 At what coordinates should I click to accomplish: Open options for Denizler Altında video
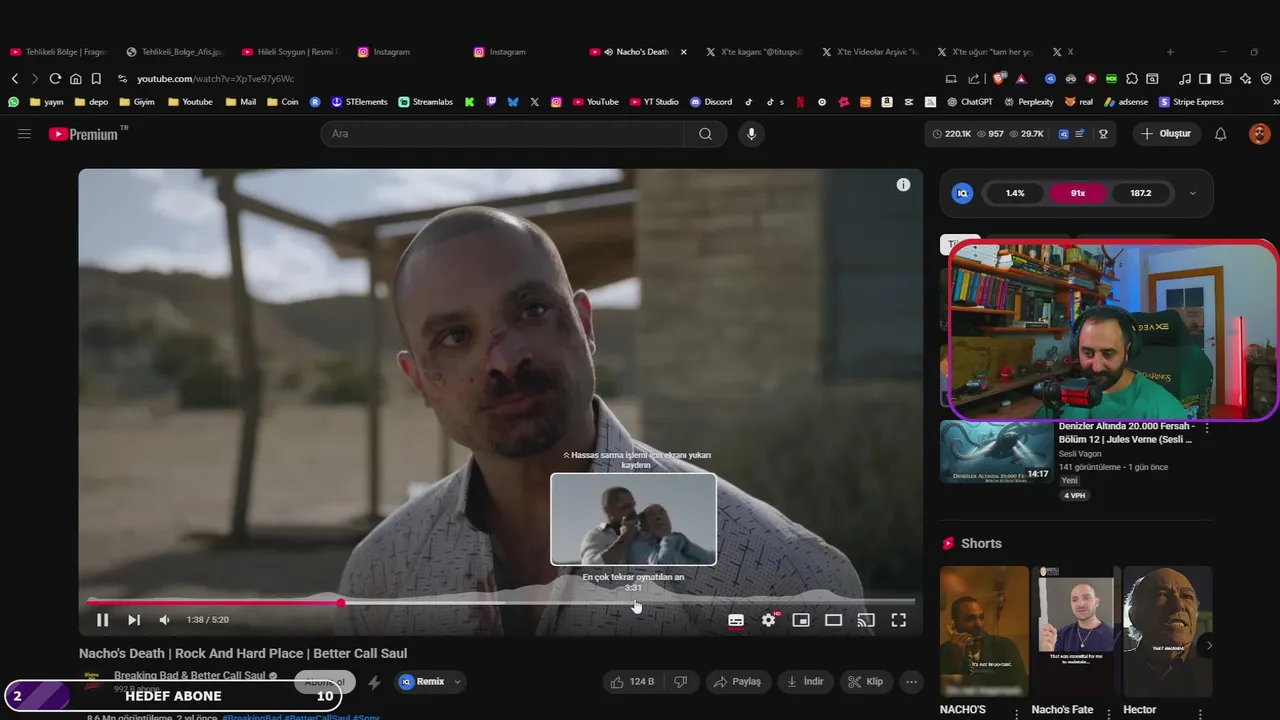tap(1207, 428)
